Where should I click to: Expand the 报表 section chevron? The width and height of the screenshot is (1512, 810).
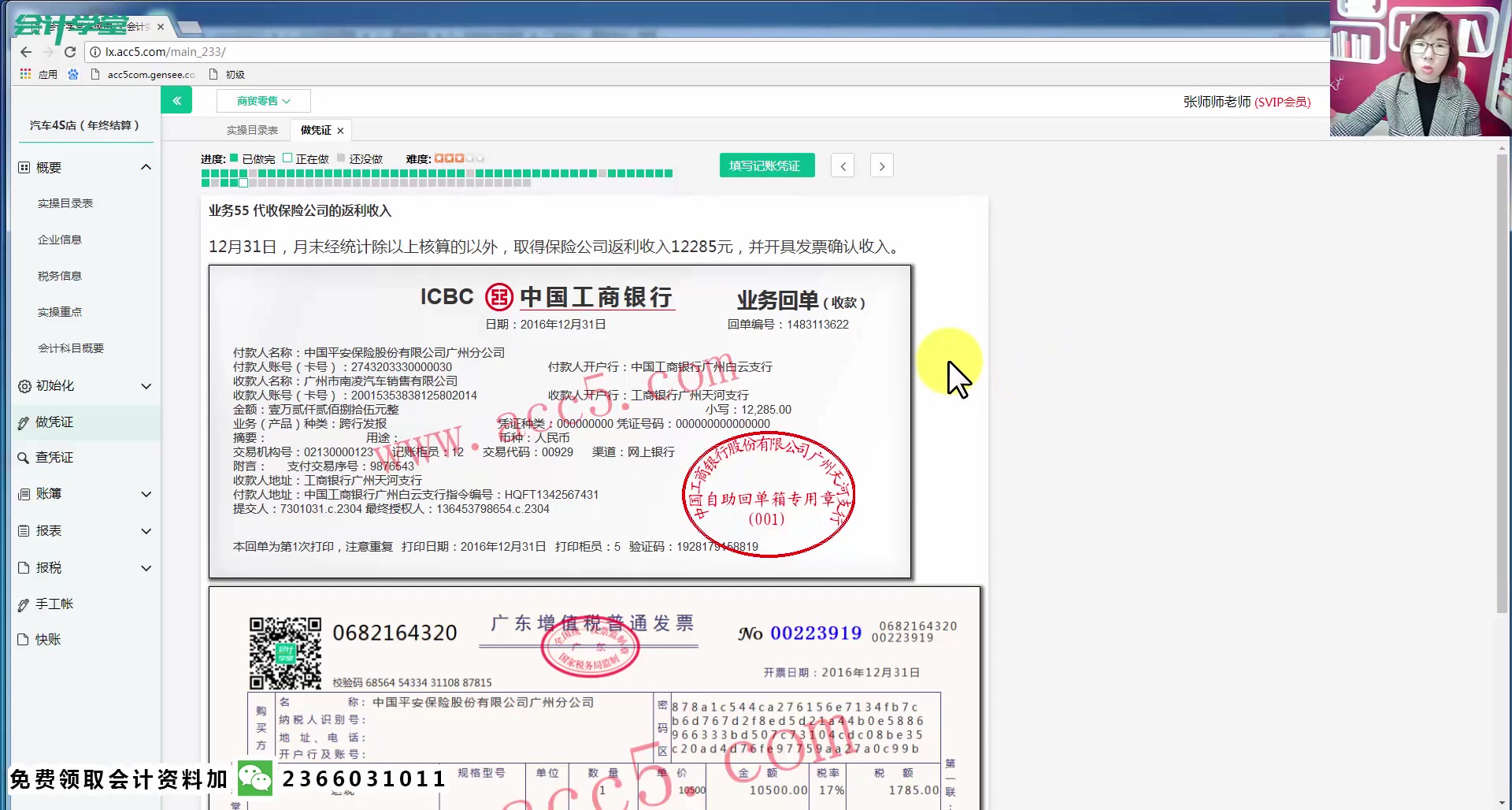coord(146,531)
